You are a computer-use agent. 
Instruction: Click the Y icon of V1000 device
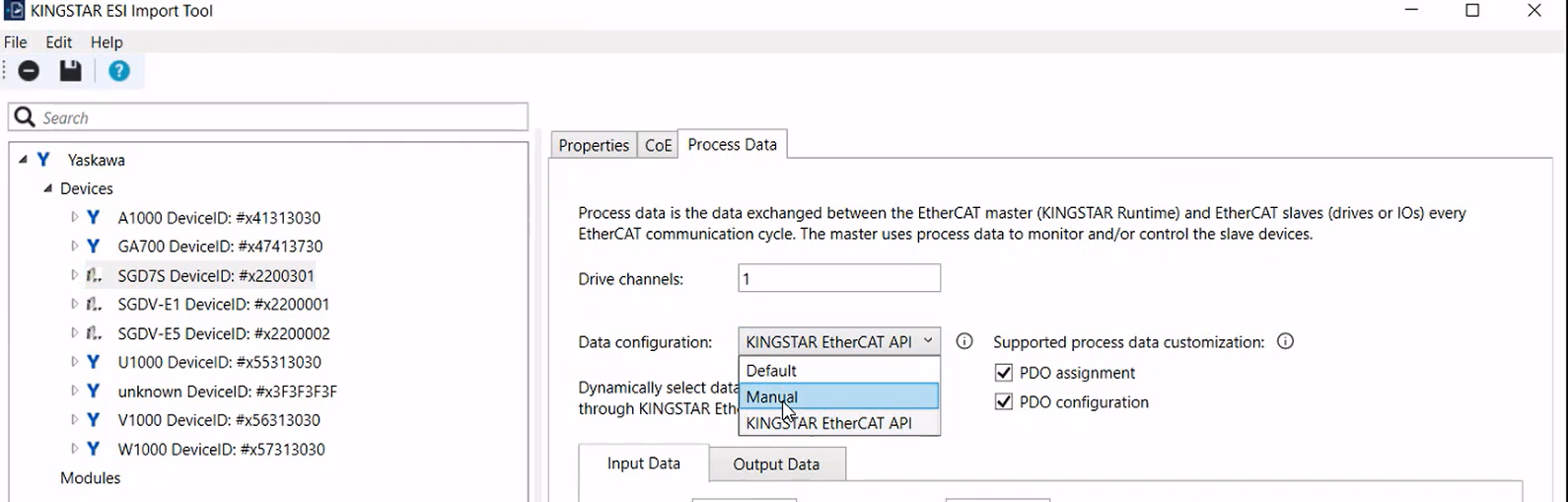pyautogui.click(x=93, y=419)
